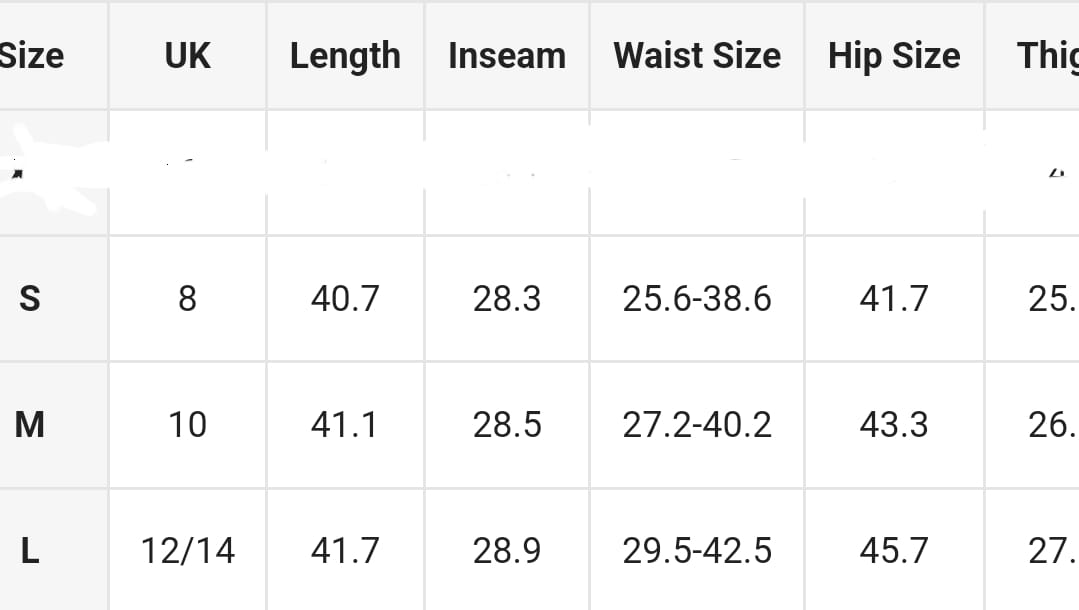
Task: Click the 28.9 inseam cell
Action: pyautogui.click(x=507, y=550)
